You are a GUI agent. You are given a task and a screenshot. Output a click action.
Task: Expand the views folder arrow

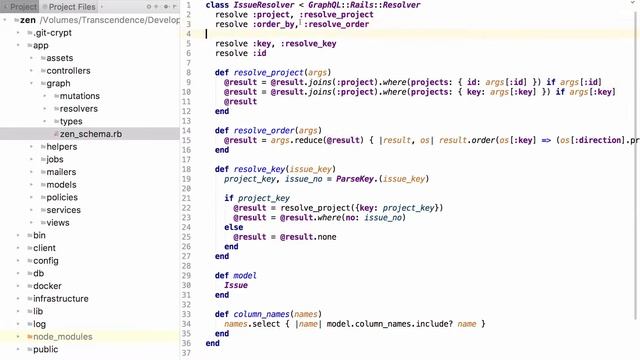pos(31,222)
